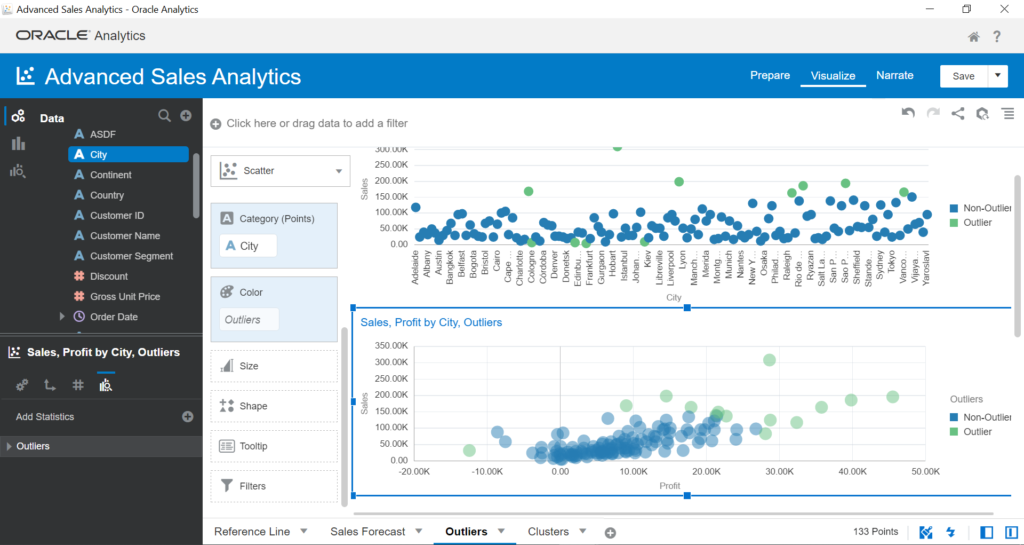This screenshot has height=545, width=1024.
Task: Open Axis properties tab icon
Action: 50,385
